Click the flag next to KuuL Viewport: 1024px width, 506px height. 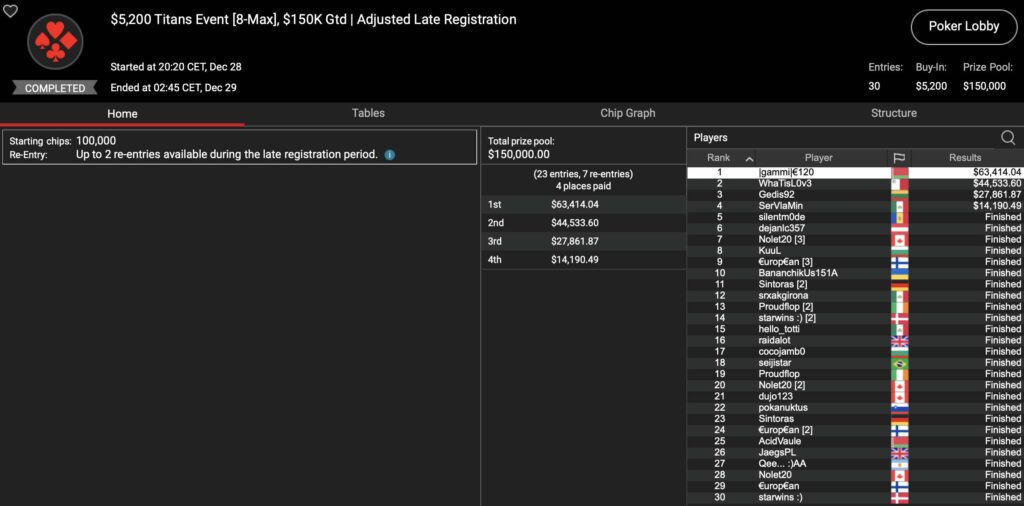tap(898, 251)
